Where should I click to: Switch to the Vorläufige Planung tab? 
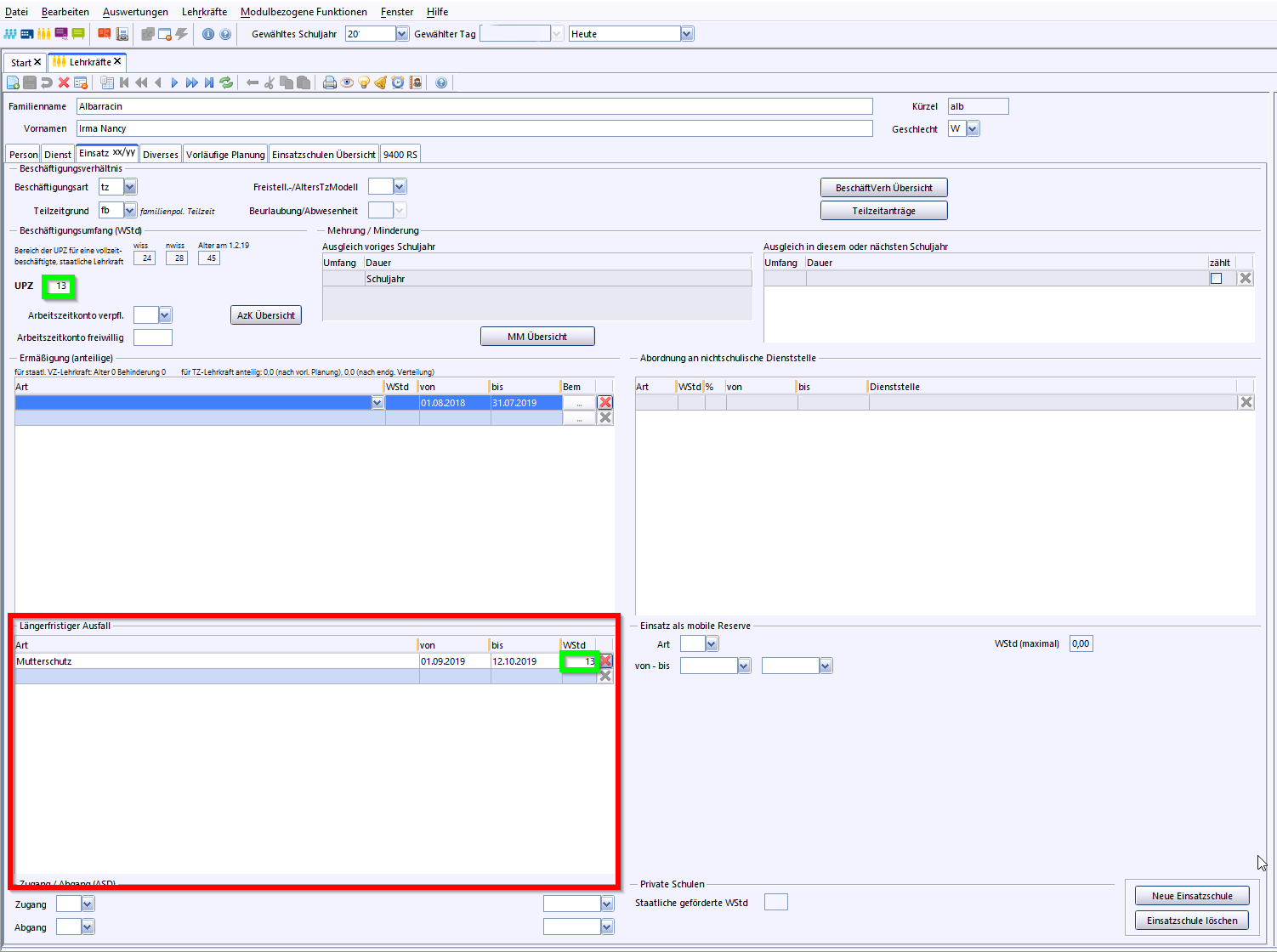click(225, 155)
